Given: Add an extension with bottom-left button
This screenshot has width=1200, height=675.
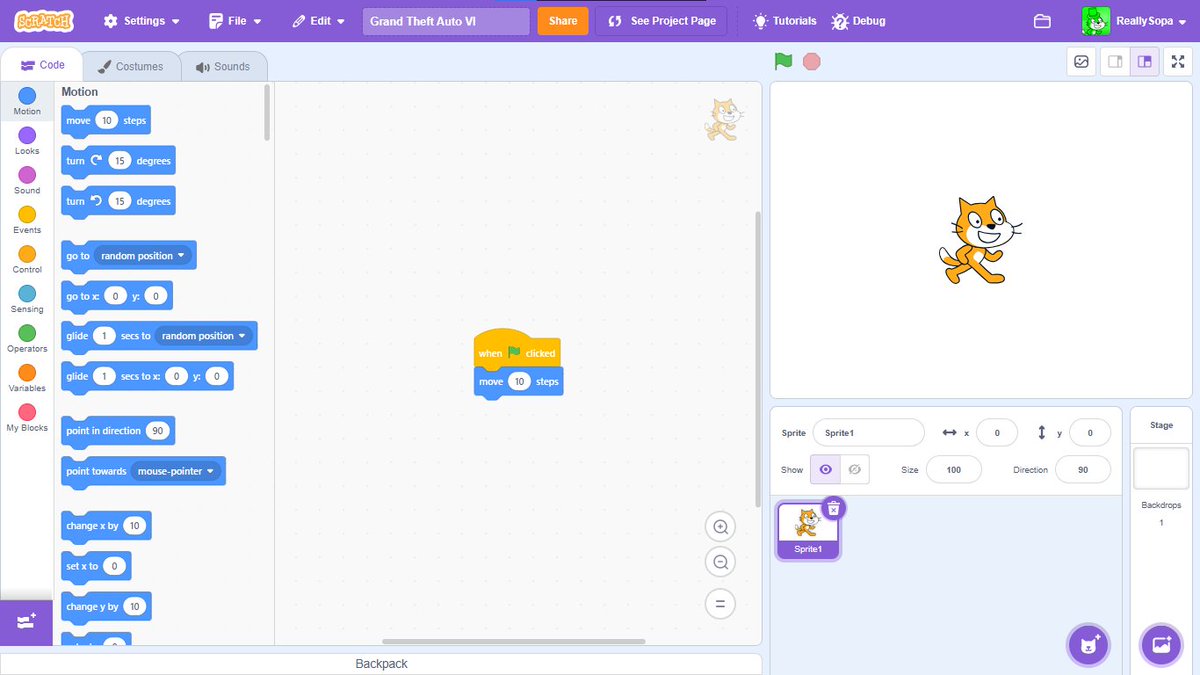Looking at the screenshot, I should 26,622.
